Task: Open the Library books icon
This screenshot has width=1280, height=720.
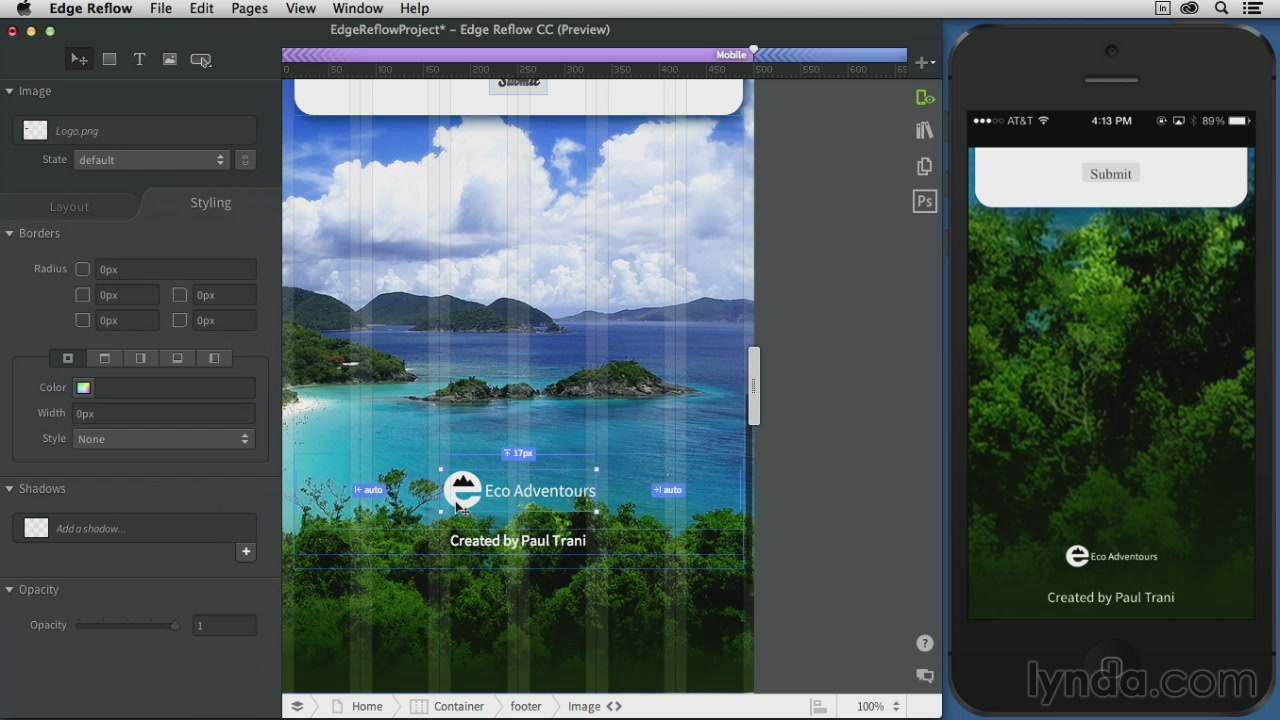Action: click(x=924, y=131)
